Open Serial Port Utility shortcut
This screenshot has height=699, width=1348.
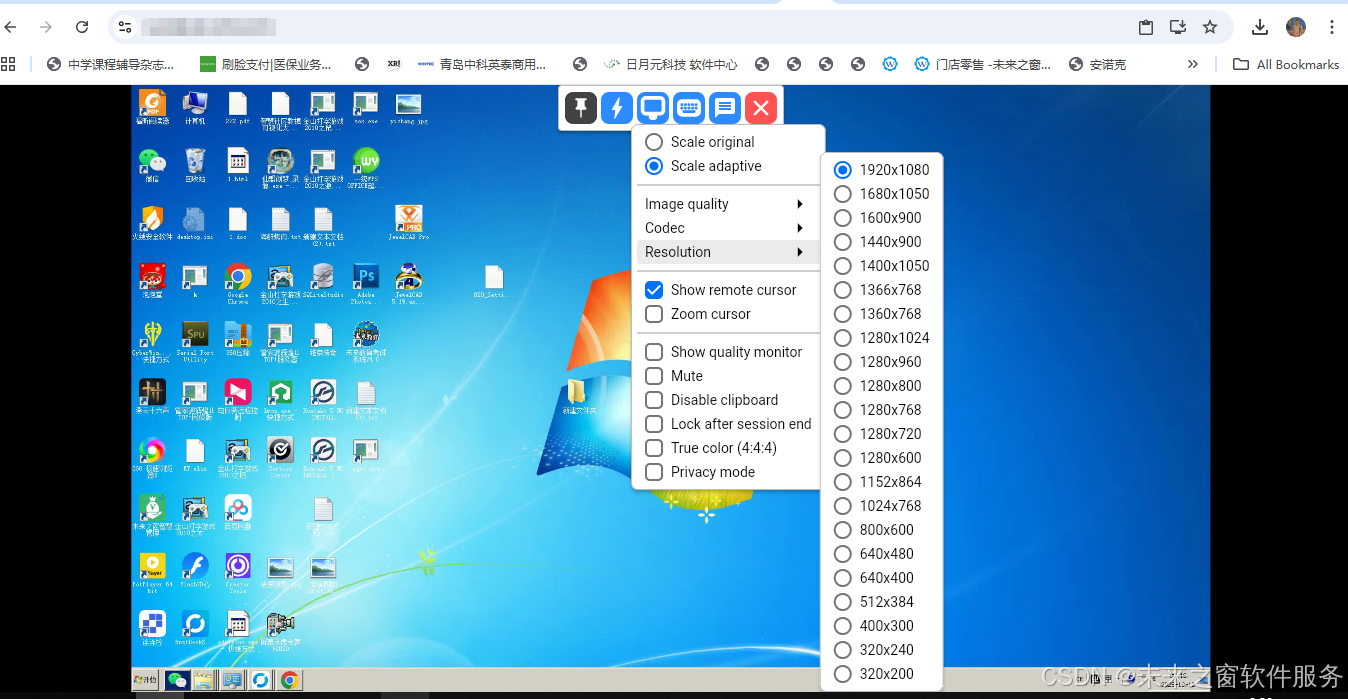[195, 343]
